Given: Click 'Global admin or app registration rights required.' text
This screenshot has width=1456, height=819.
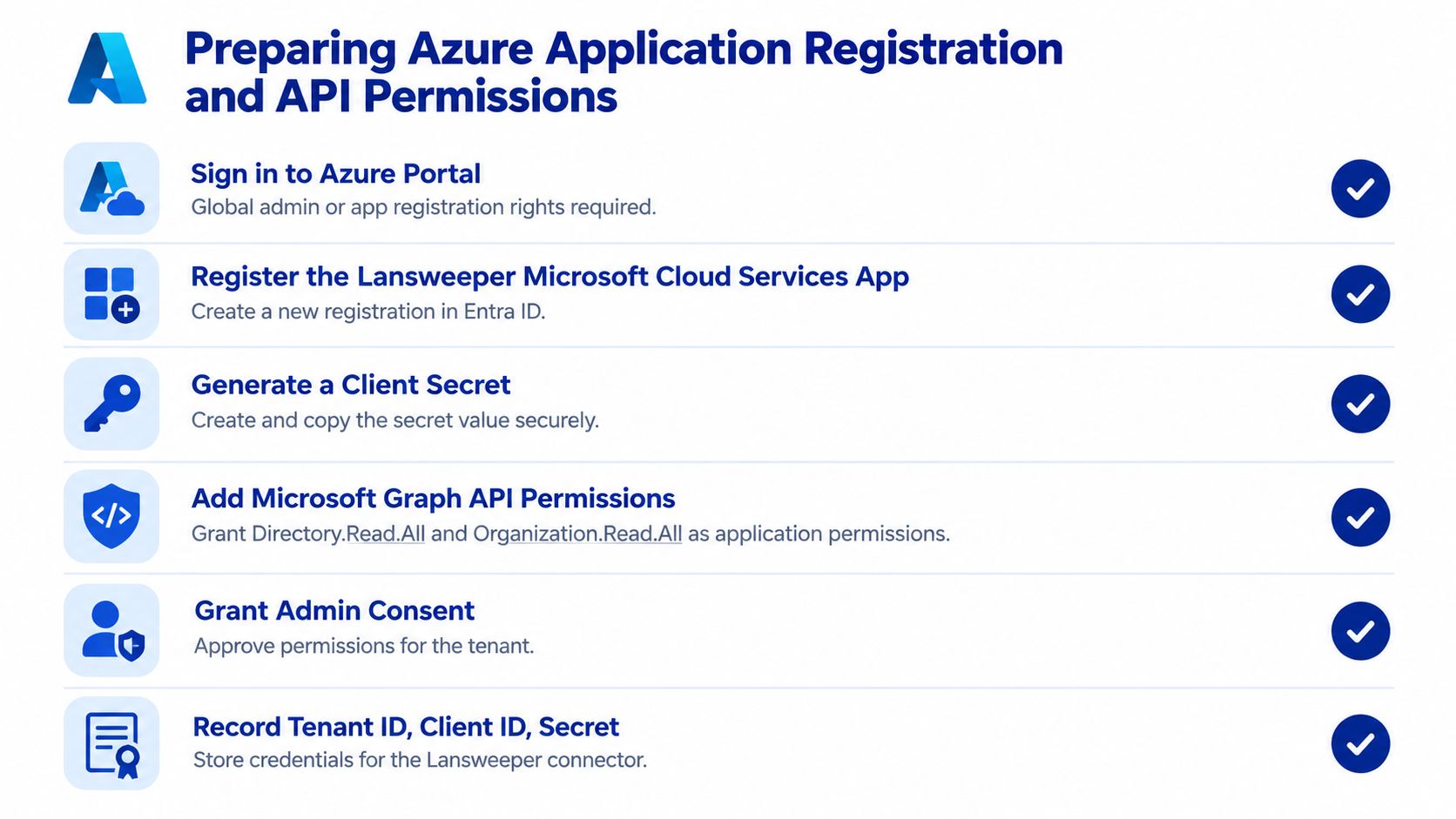Looking at the screenshot, I should click(x=423, y=207).
